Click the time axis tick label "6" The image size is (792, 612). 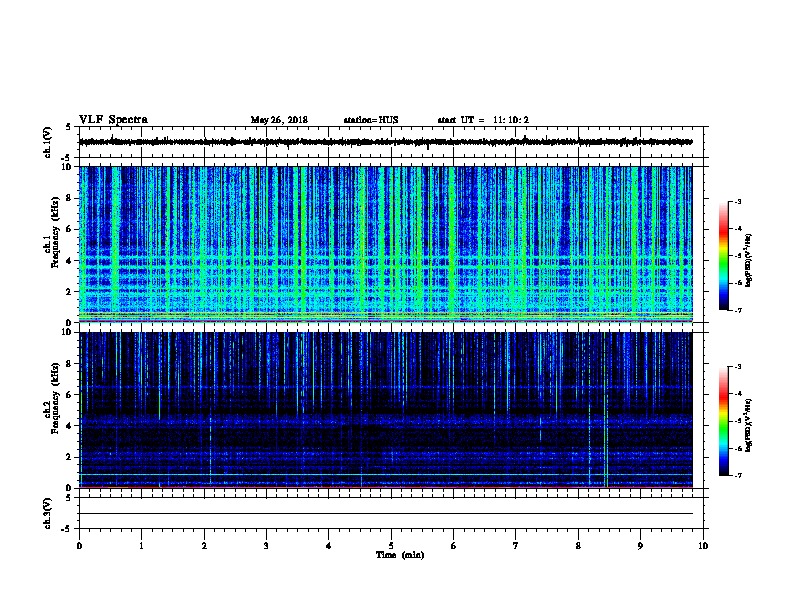454,545
